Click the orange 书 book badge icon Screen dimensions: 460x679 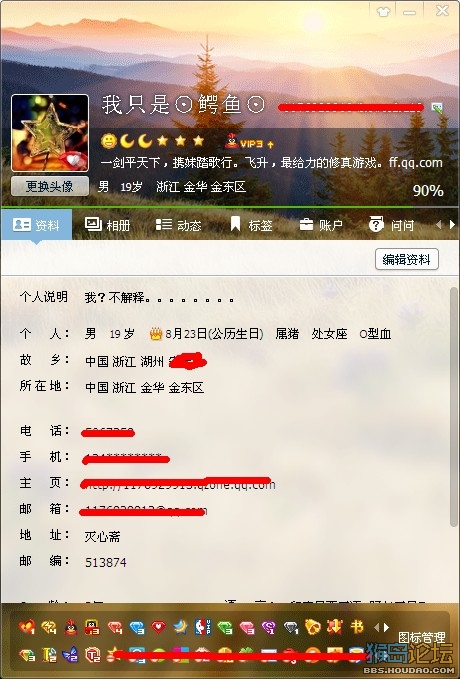pyautogui.click(x=356, y=627)
